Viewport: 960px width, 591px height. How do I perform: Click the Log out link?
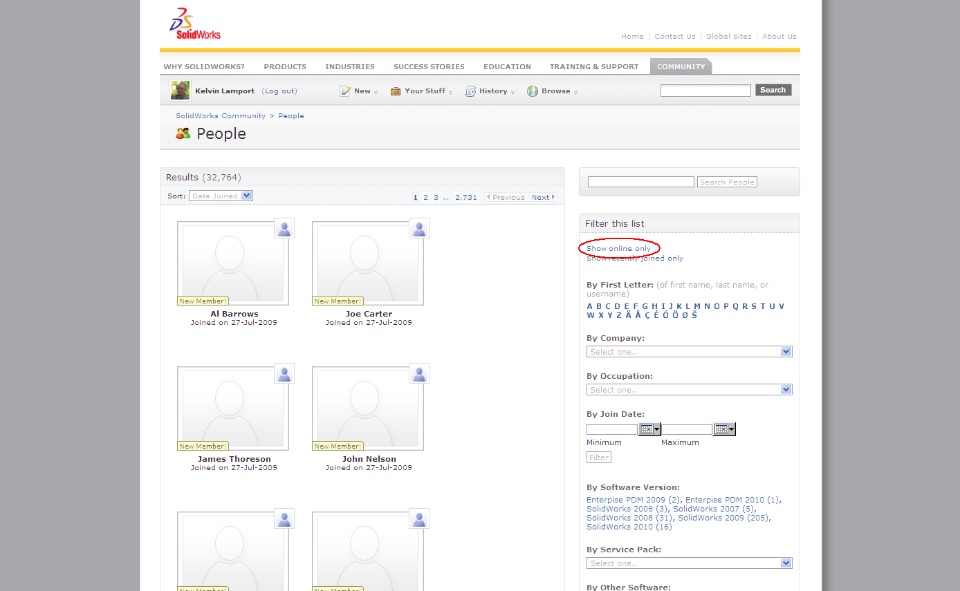point(279,91)
